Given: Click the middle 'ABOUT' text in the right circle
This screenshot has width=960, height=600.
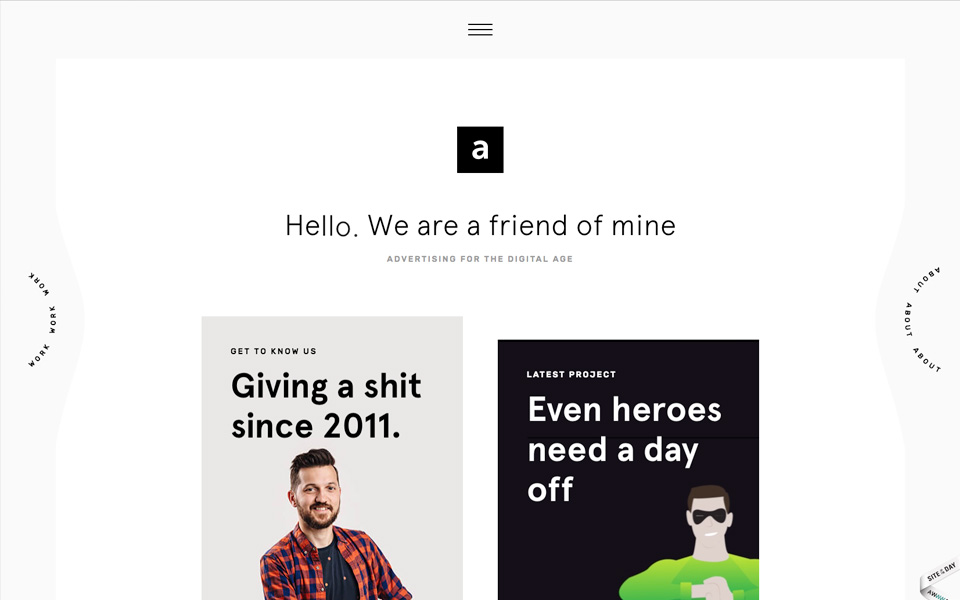Looking at the screenshot, I should click(909, 320).
